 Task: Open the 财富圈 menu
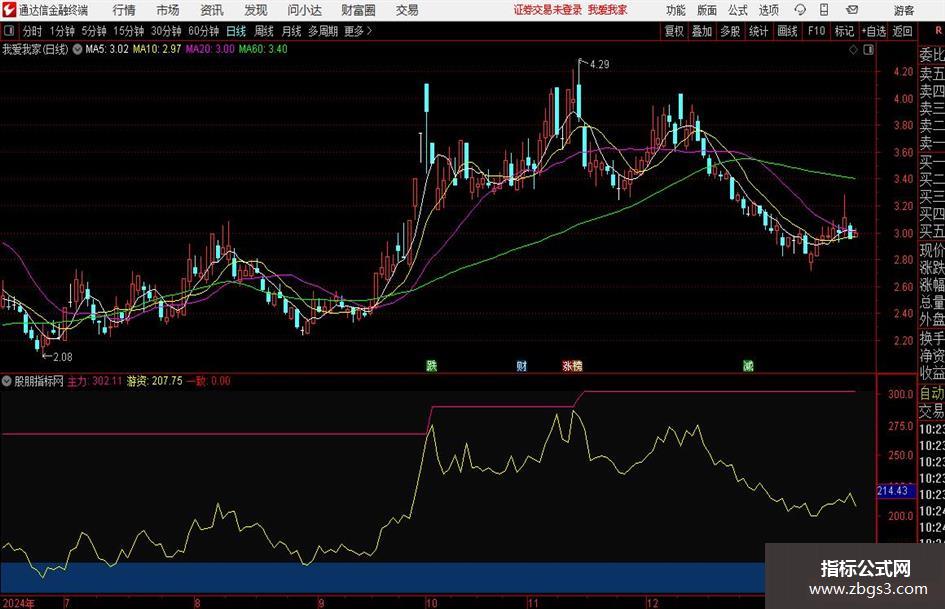(358, 10)
